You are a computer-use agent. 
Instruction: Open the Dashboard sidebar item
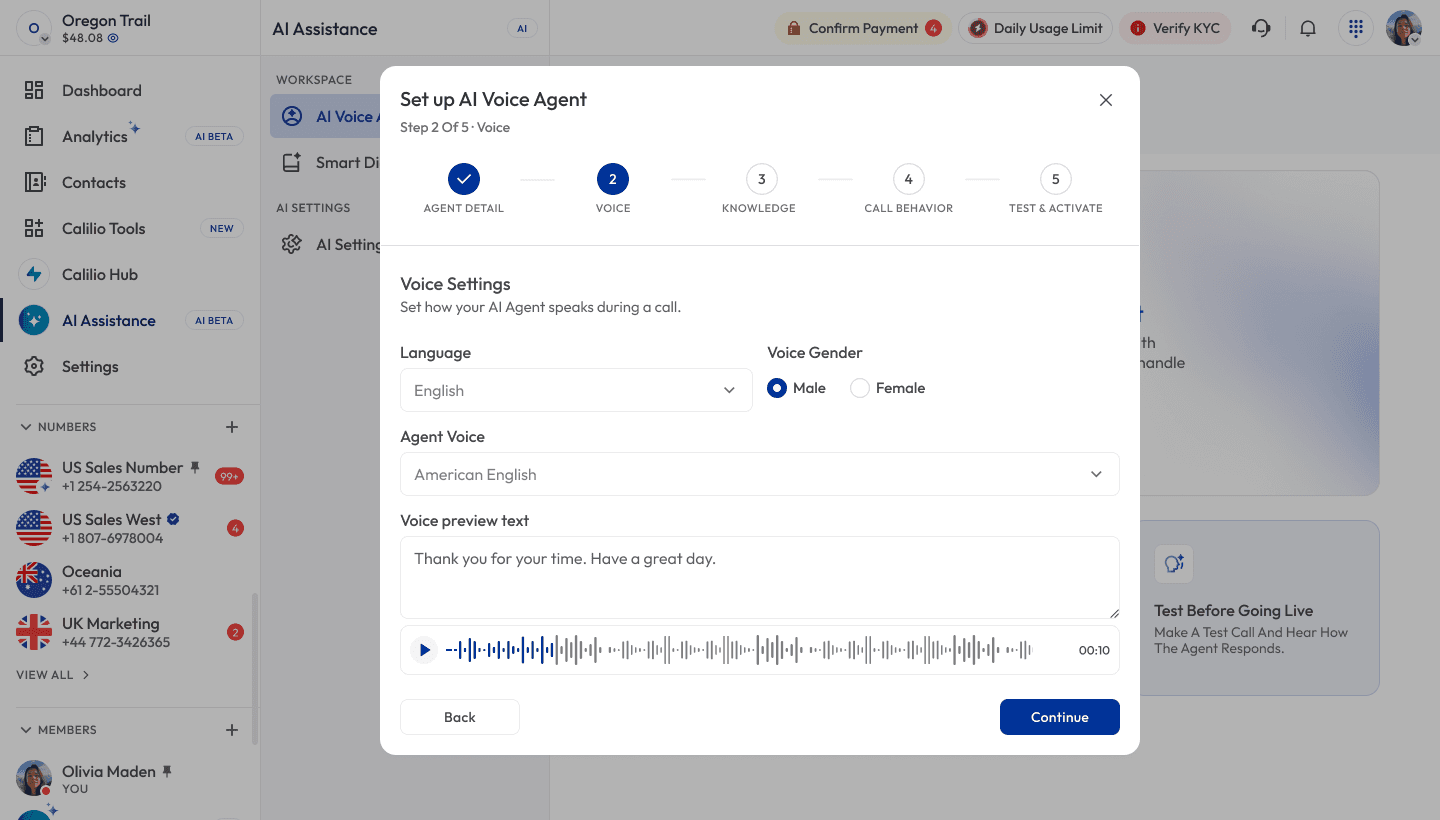(130, 90)
